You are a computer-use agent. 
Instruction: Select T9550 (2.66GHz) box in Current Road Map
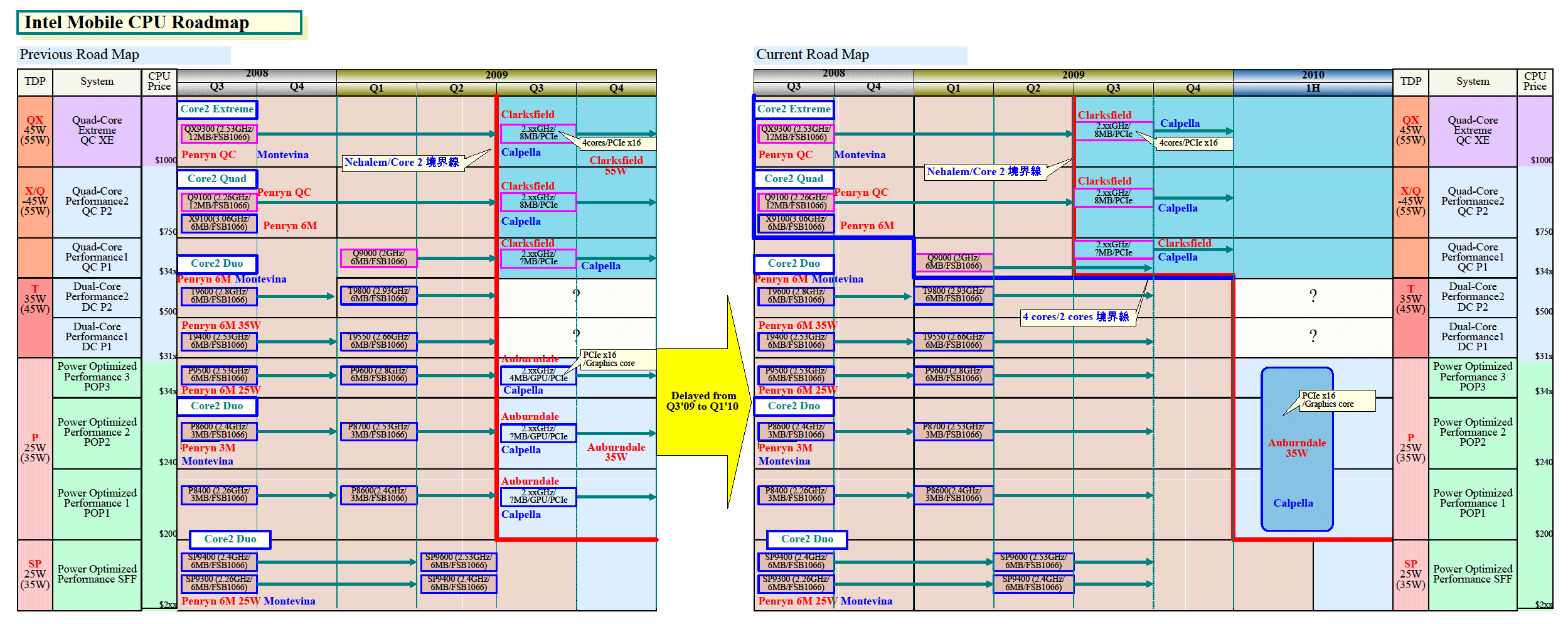tap(953, 341)
